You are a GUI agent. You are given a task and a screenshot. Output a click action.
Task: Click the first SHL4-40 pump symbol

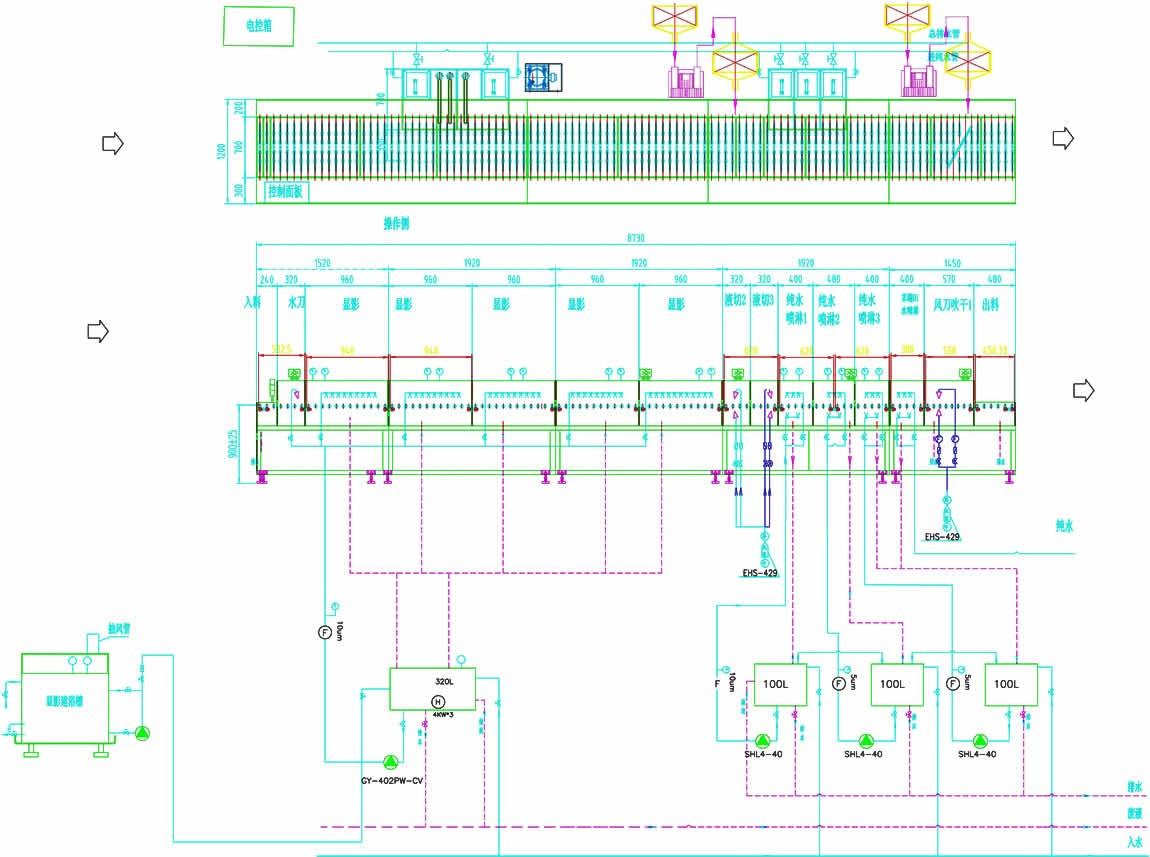coord(763,741)
